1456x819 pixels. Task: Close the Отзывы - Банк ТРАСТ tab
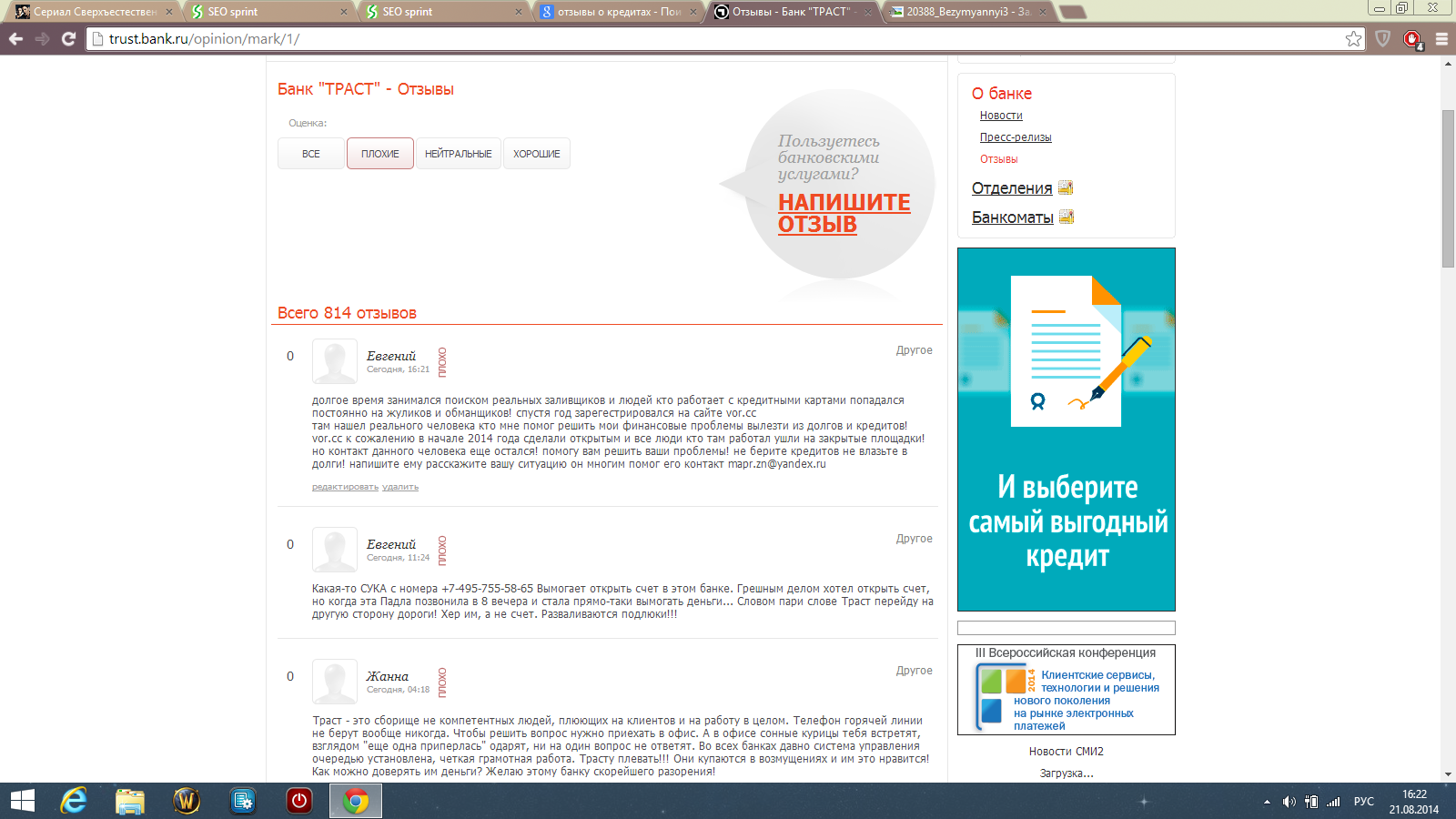click(x=867, y=12)
